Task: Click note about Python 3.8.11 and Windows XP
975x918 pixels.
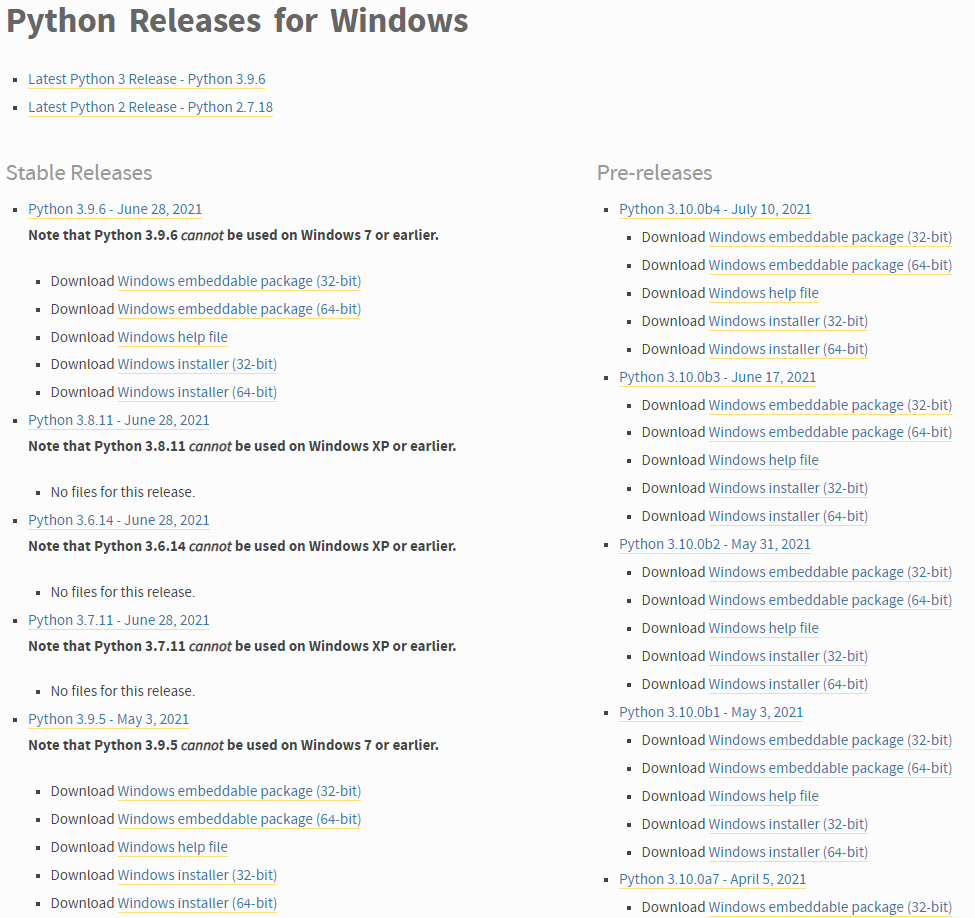Action: click(242, 446)
